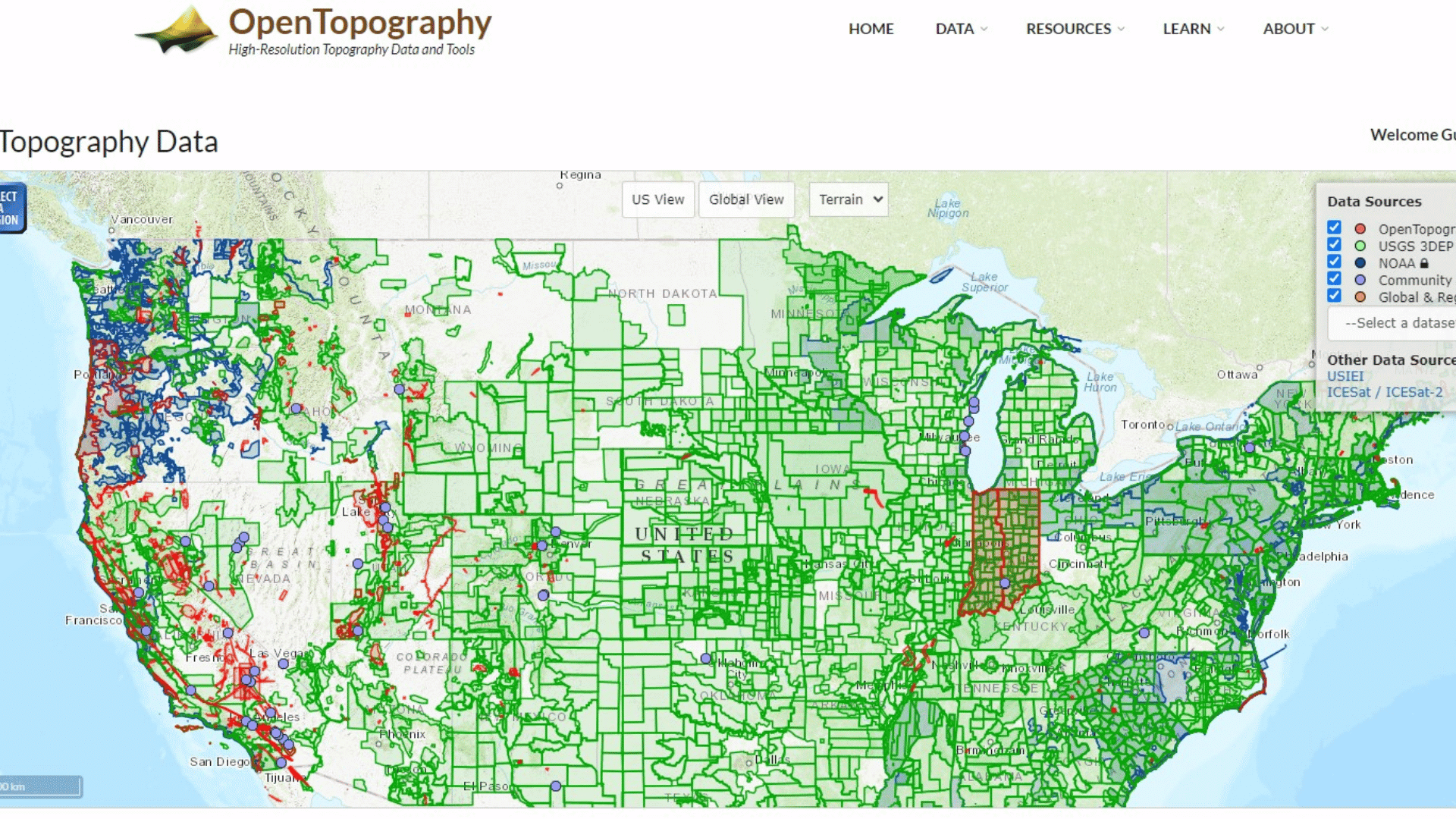
Task: Click the map scale bar
Action: coord(40,786)
